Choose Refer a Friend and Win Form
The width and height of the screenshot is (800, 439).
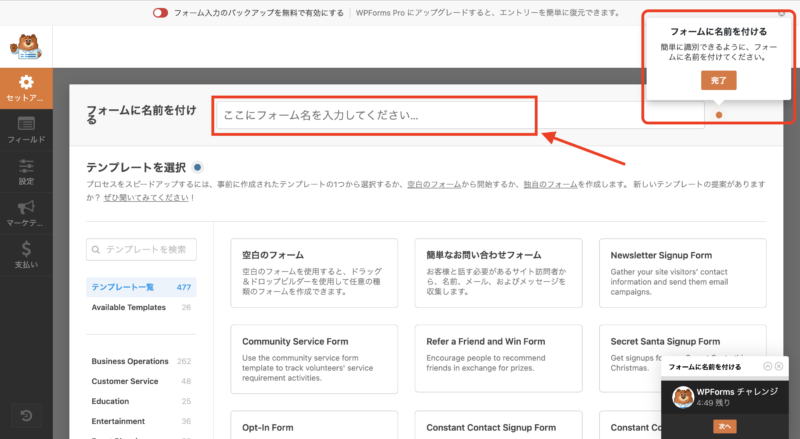498,359
